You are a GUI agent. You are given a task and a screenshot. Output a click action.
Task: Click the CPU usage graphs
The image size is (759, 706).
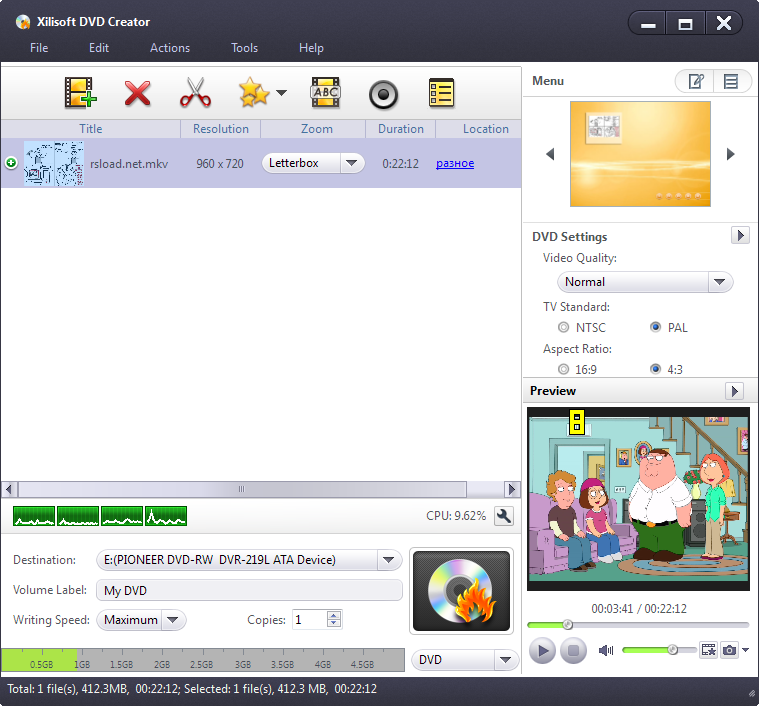pos(100,516)
